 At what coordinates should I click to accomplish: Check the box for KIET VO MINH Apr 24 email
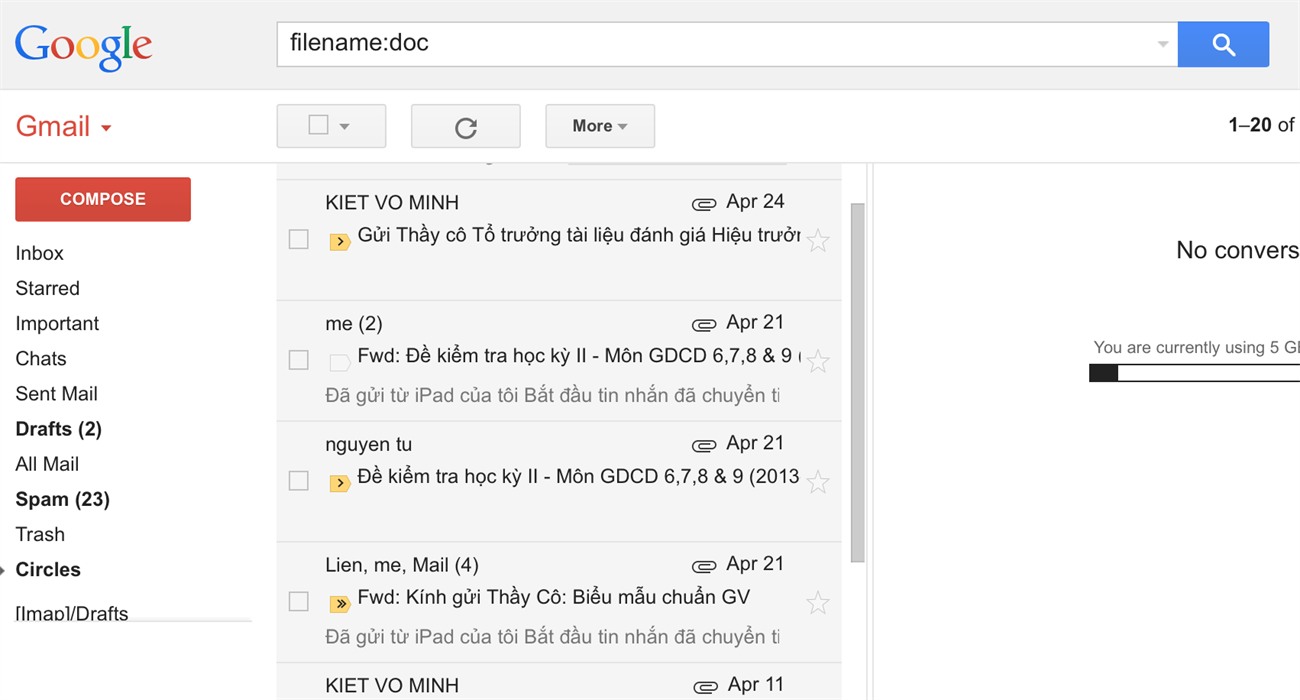coord(298,239)
